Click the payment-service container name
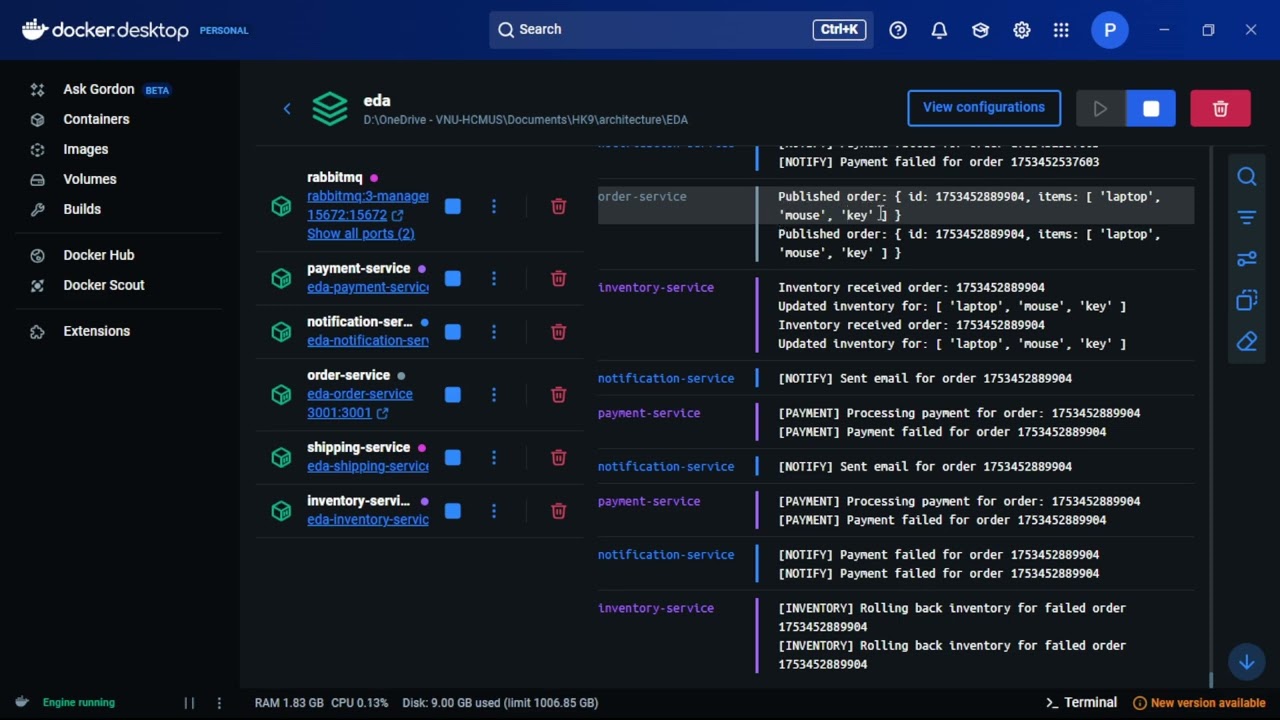The width and height of the screenshot is (1280, 720). pyautogui.click(x=358, y=268)
